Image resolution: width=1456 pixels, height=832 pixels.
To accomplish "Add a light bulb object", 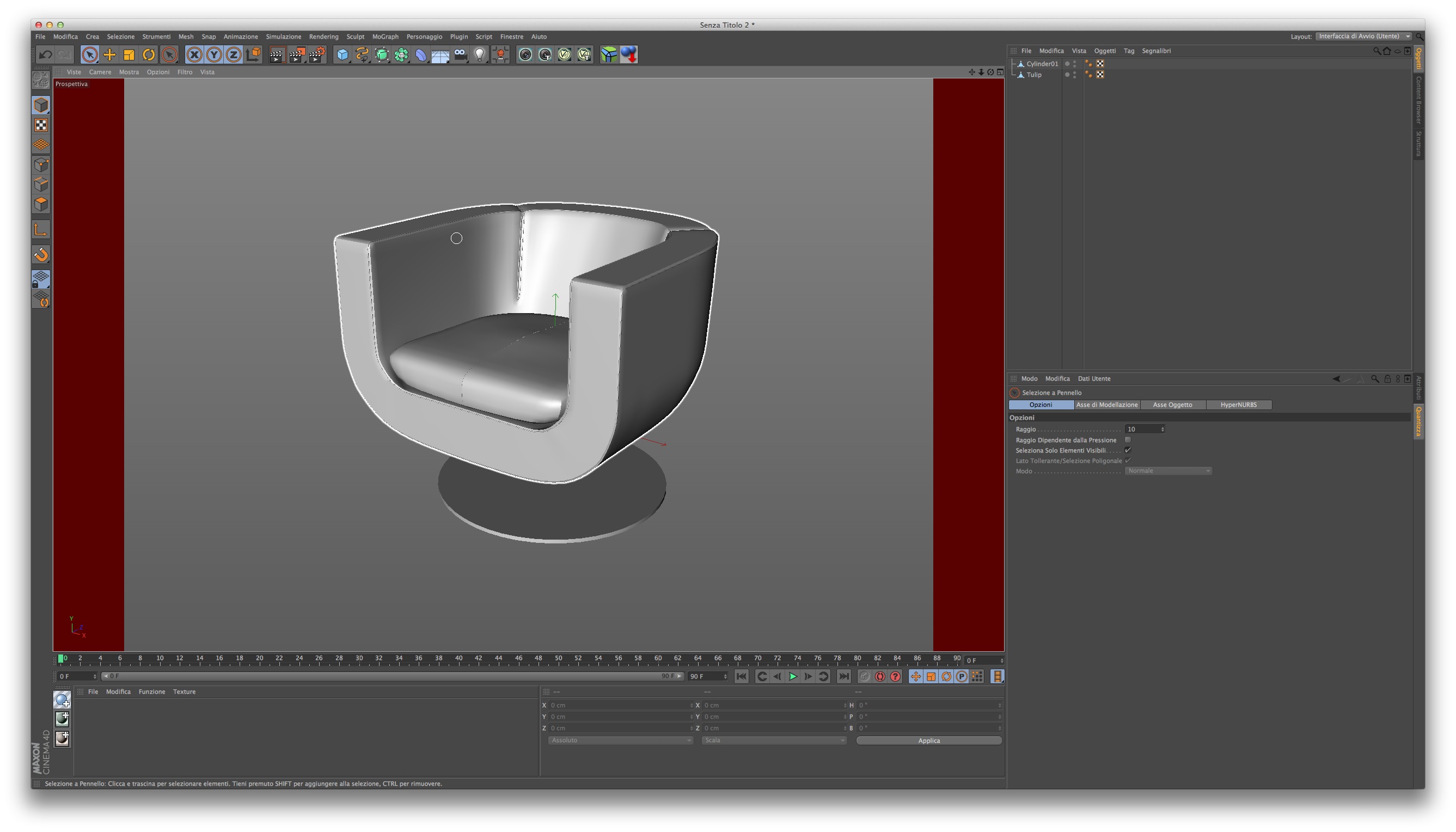I will click(480, 55).
